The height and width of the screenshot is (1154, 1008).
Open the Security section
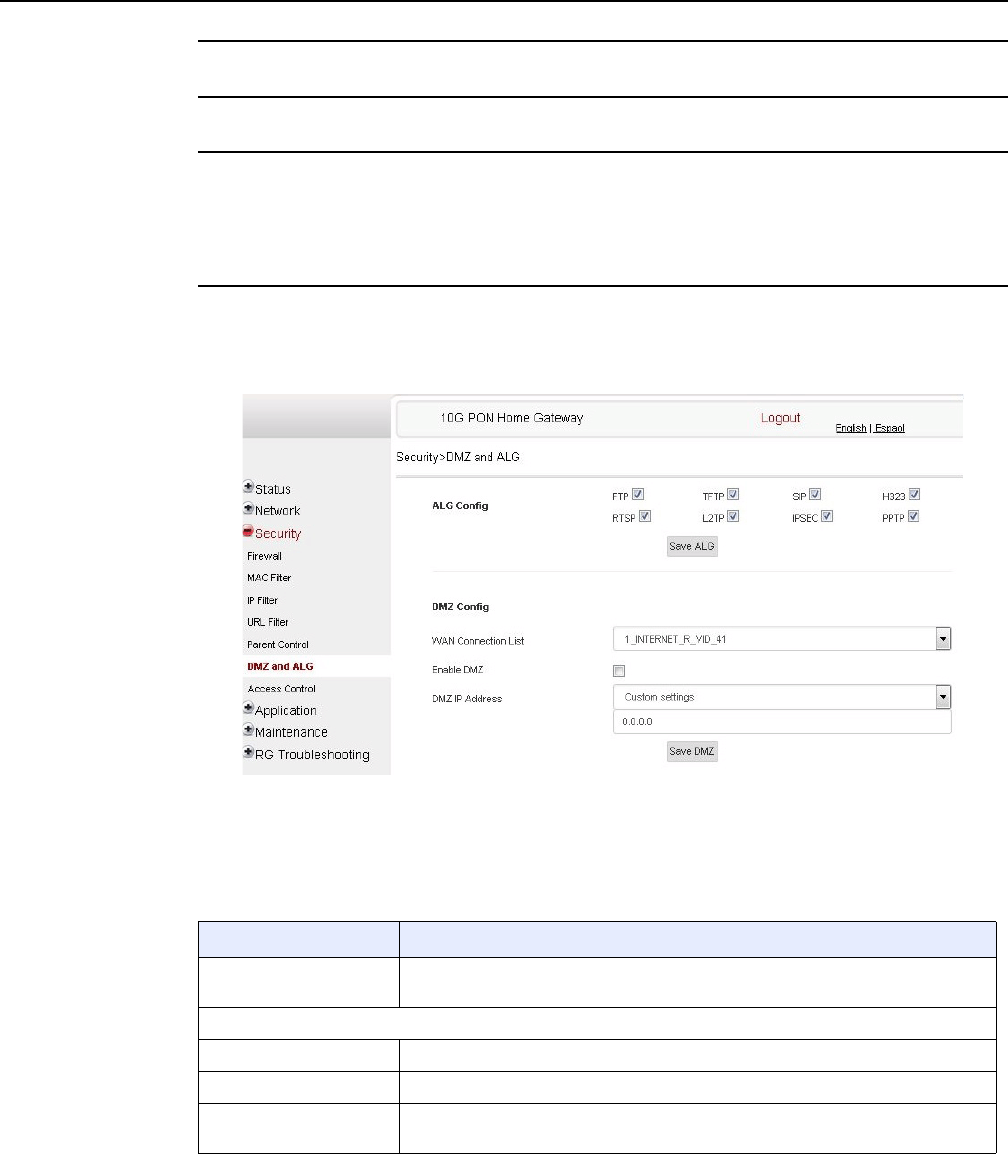pyautogui.click(x=277, y=534)
